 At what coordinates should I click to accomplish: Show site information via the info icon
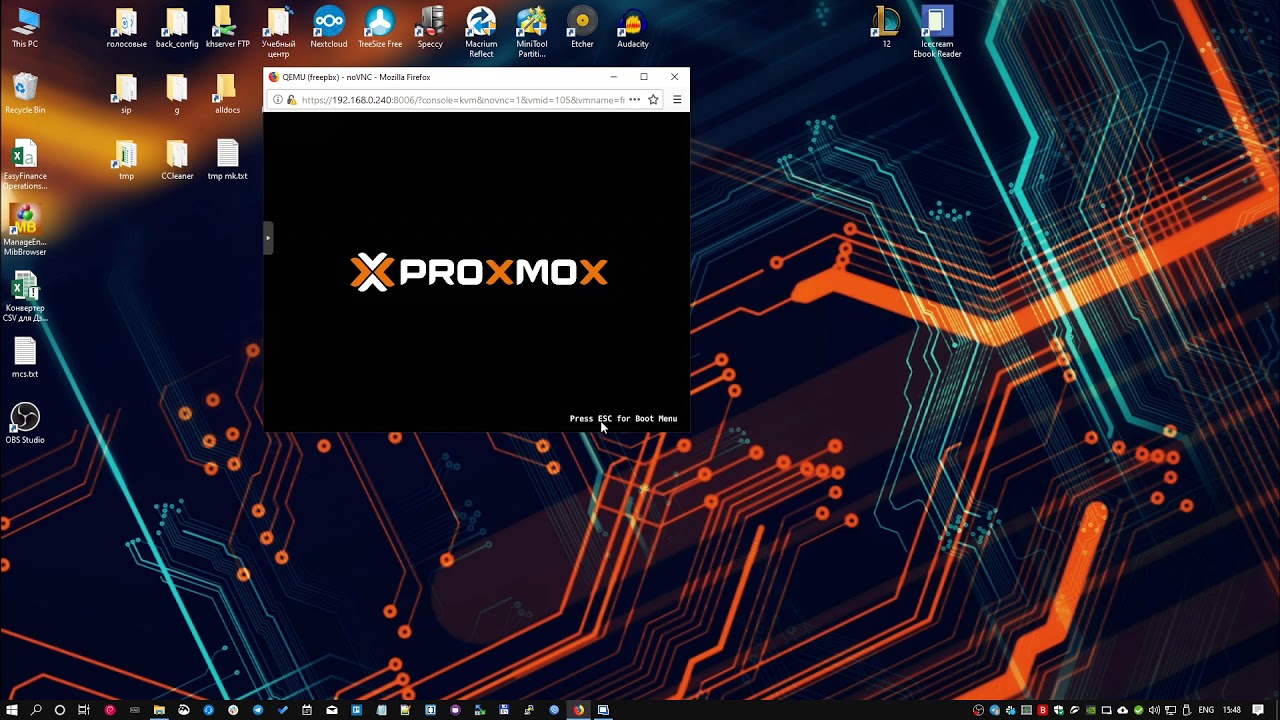coord(278,100)
